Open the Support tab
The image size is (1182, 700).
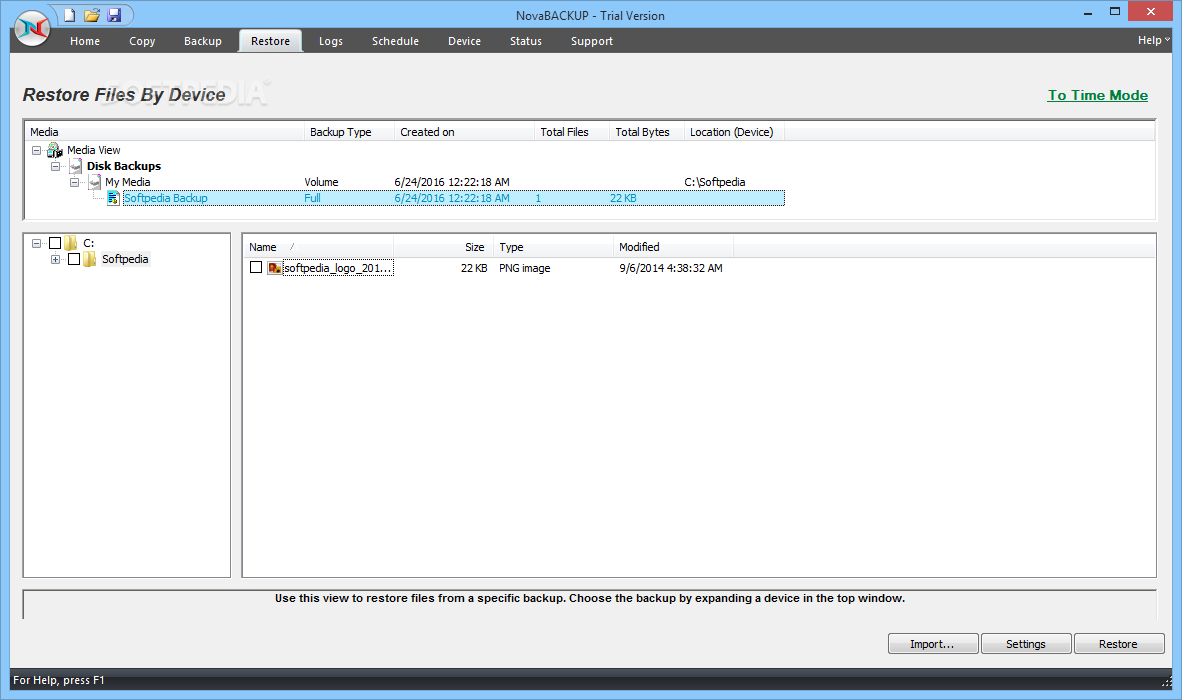pos(592,41)
